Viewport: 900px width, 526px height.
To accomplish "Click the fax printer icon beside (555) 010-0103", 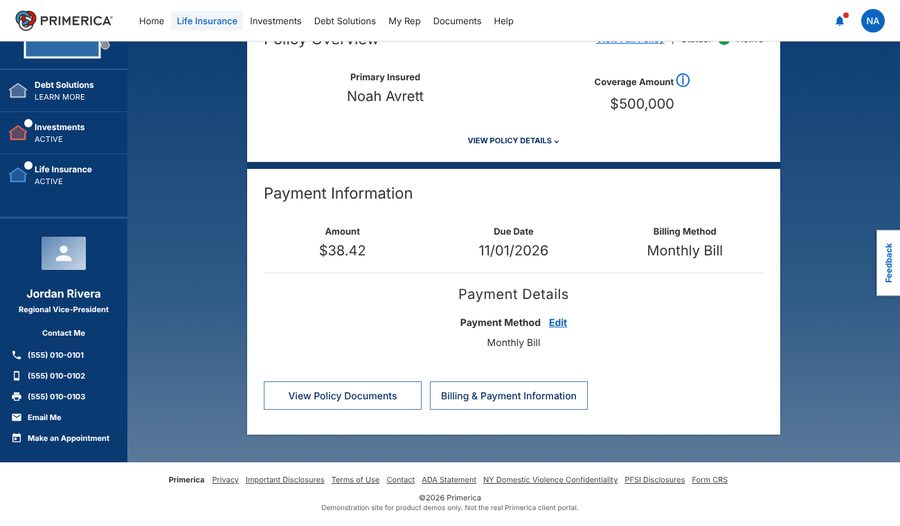I will (17, 396).
